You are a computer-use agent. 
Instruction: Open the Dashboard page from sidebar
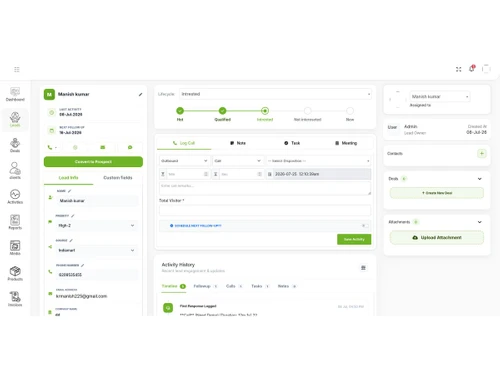pyautogui.click(x=15, y=94)
